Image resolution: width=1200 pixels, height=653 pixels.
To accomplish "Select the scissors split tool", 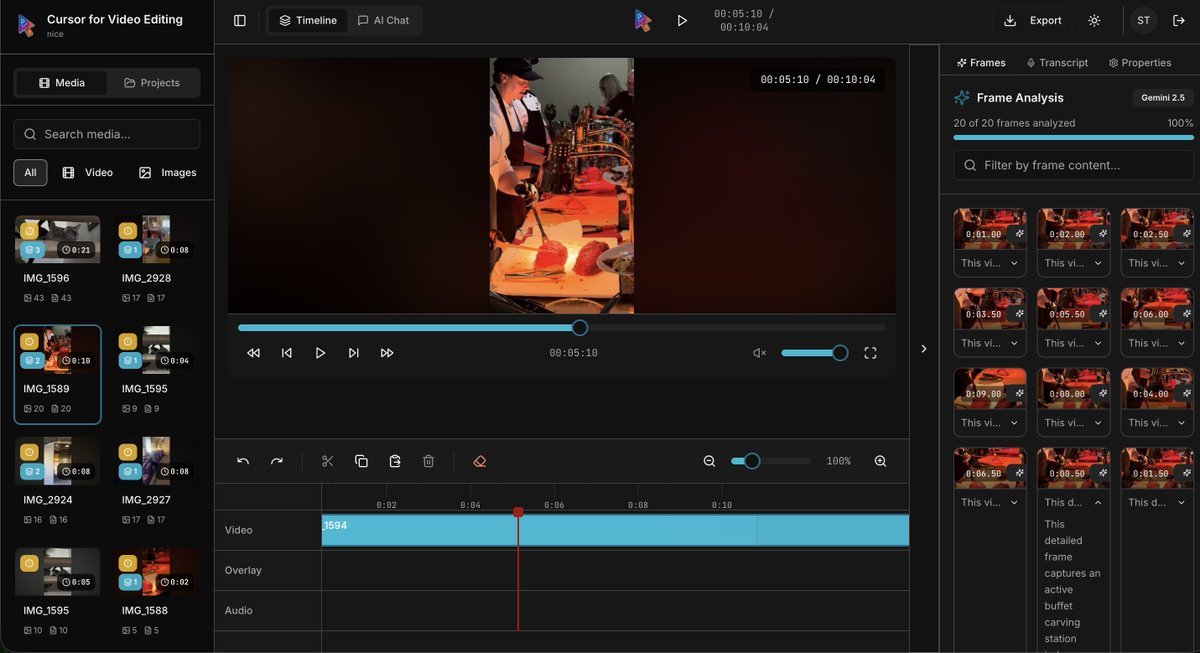I will [x=327, y=461].
